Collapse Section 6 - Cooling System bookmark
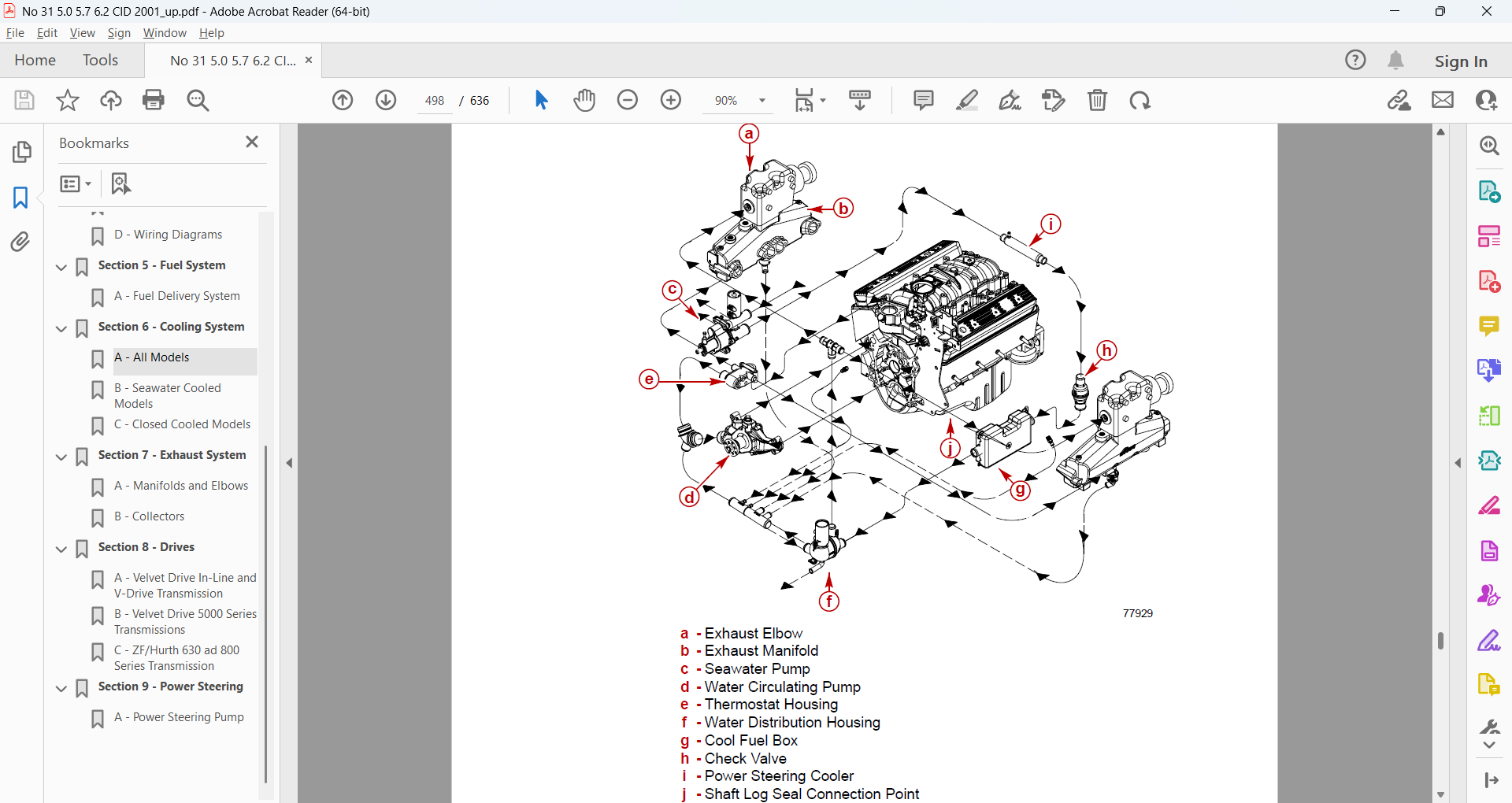 [x=61, y=328]
